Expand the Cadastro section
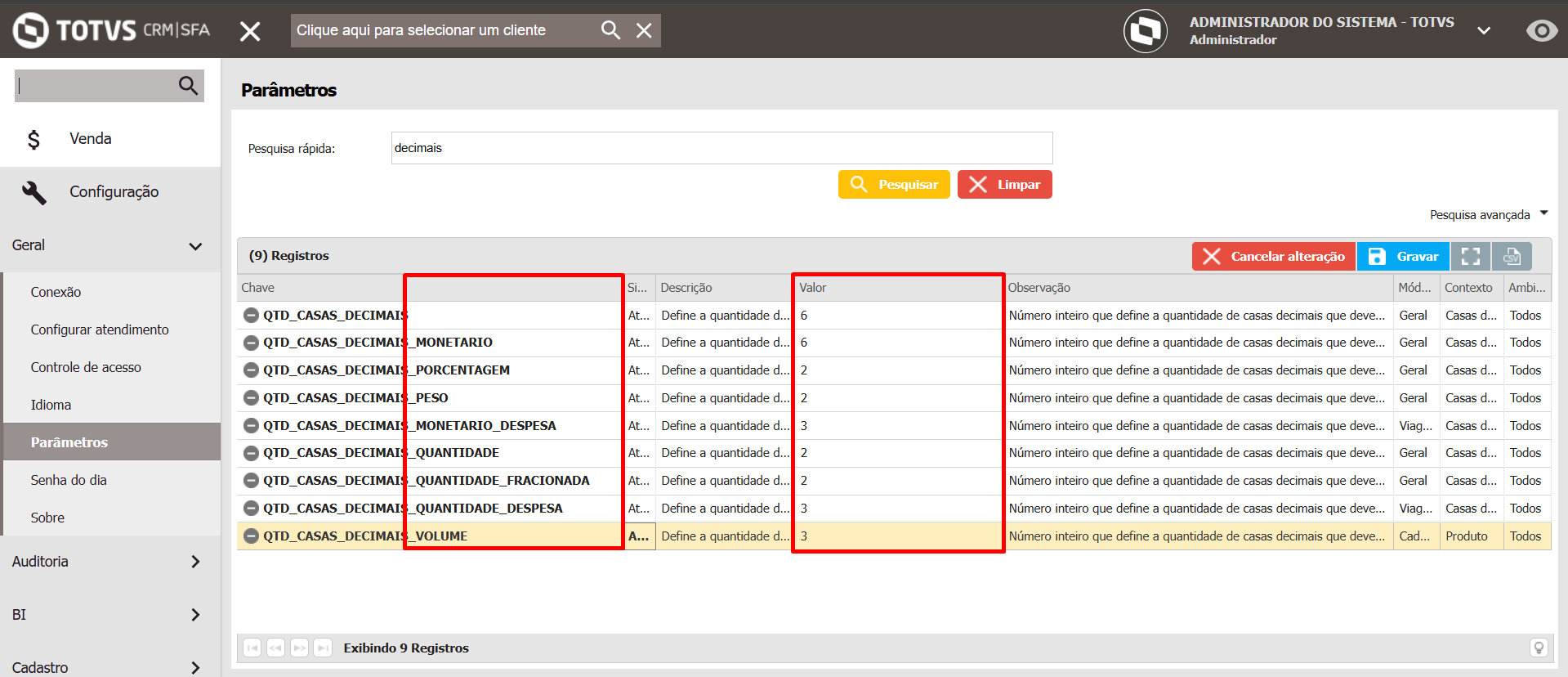This screenshot has width=1568, height=677. pos(110,666)
